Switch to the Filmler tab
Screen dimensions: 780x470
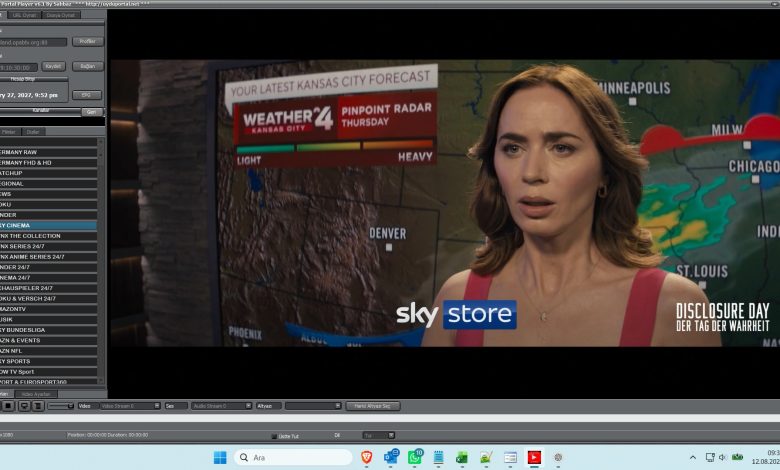coord(9,132)
